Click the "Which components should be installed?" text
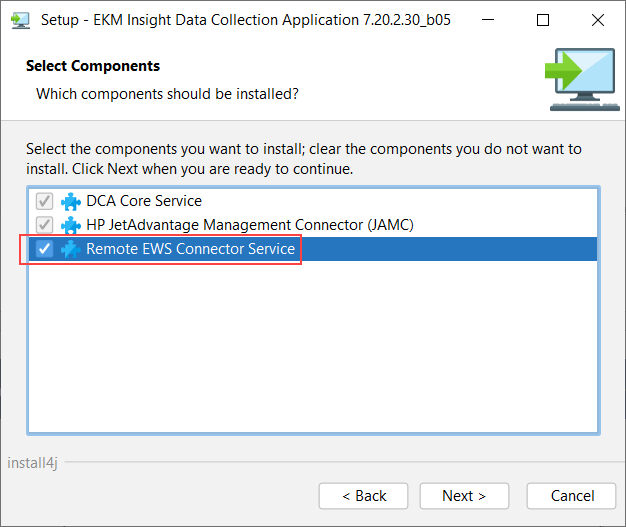 coord(167,94)
